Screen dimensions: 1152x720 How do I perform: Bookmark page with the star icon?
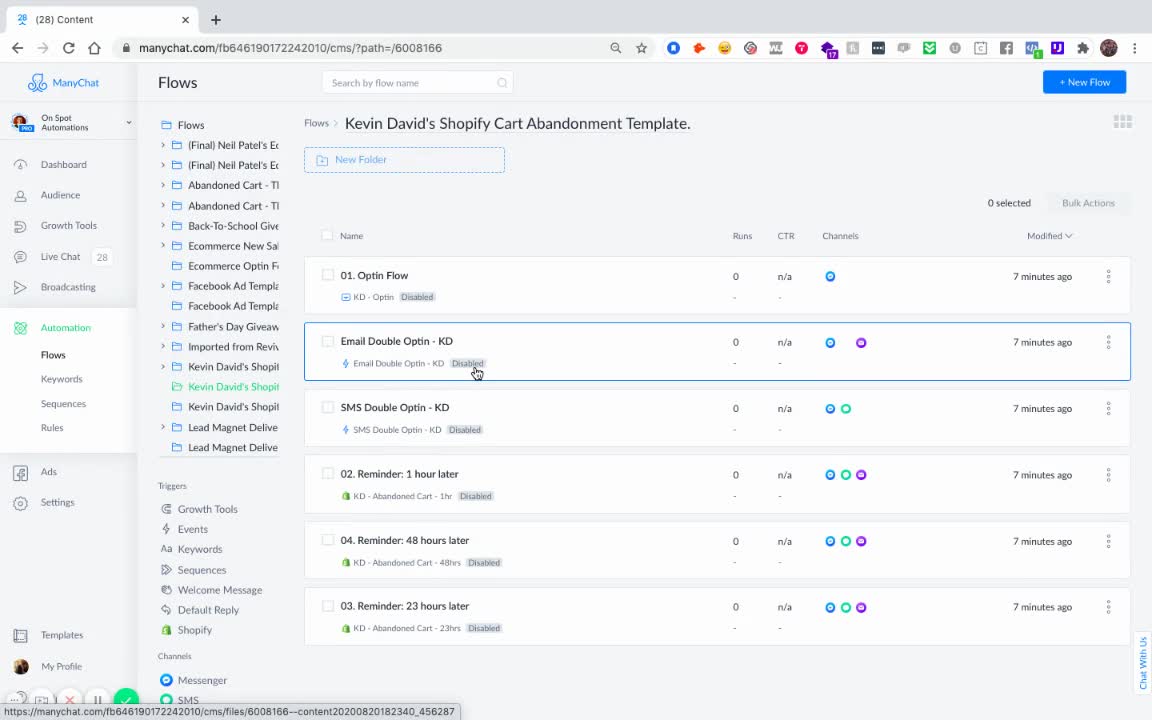tap(641, 48)
